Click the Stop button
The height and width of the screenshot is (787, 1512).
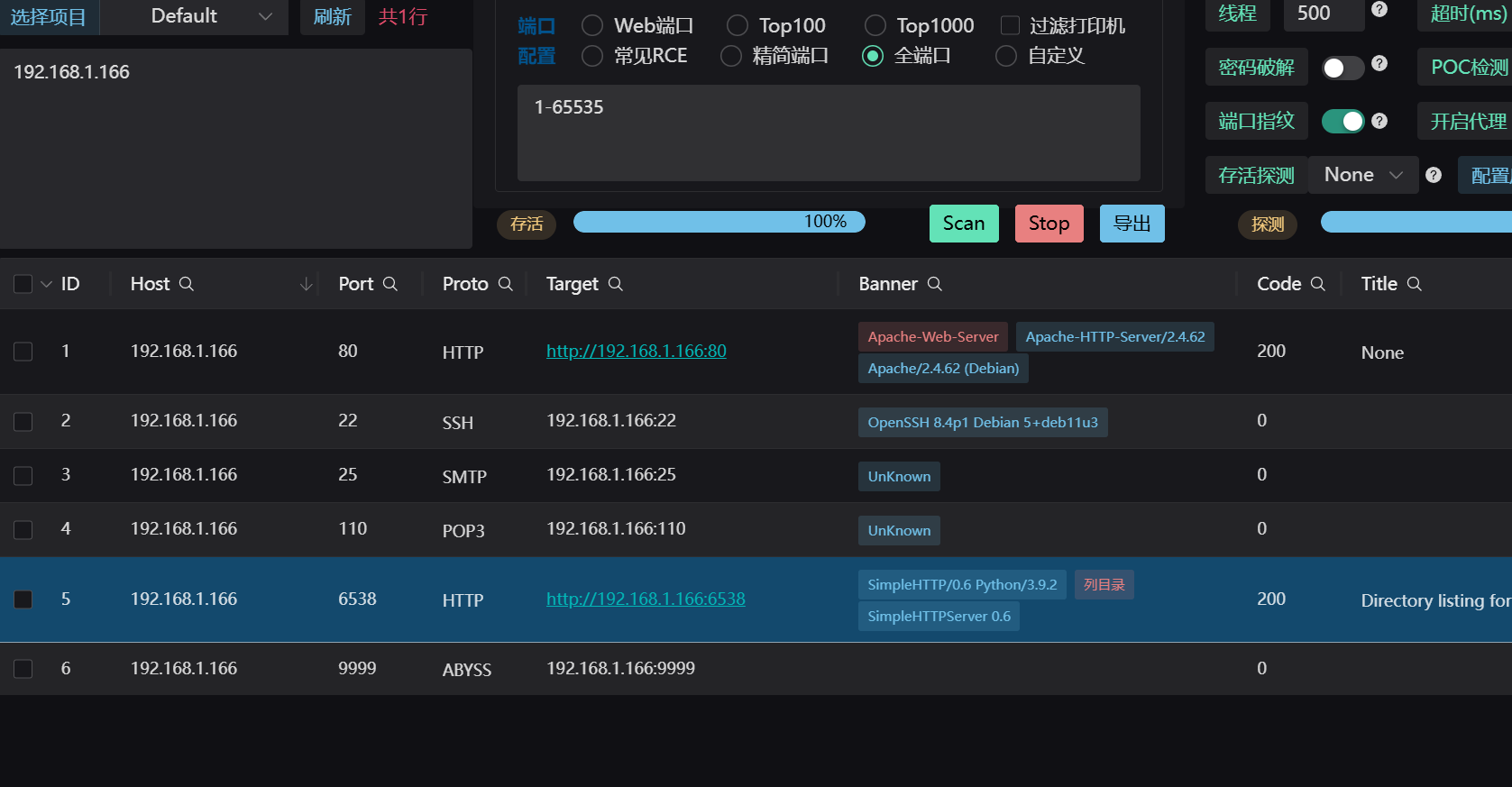pos(1049,224)
